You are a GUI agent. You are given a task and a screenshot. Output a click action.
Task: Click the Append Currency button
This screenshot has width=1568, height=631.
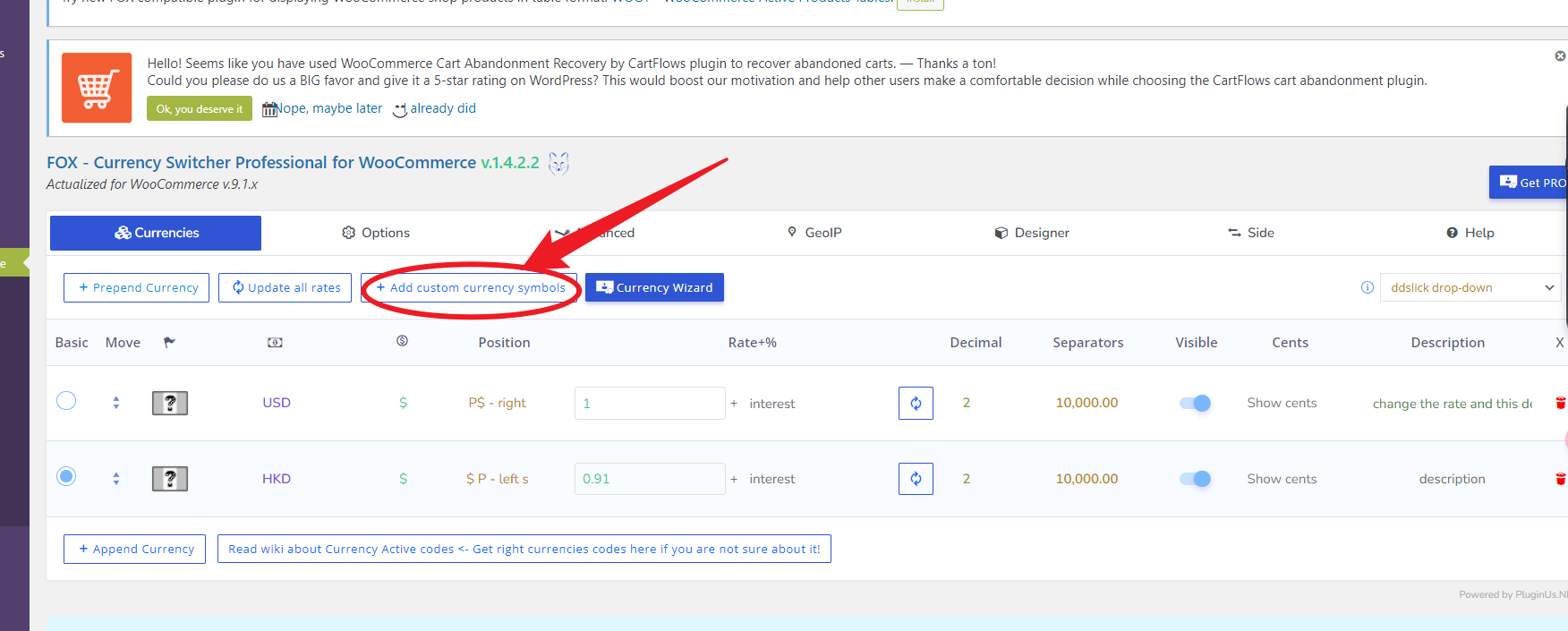(134, 549)
